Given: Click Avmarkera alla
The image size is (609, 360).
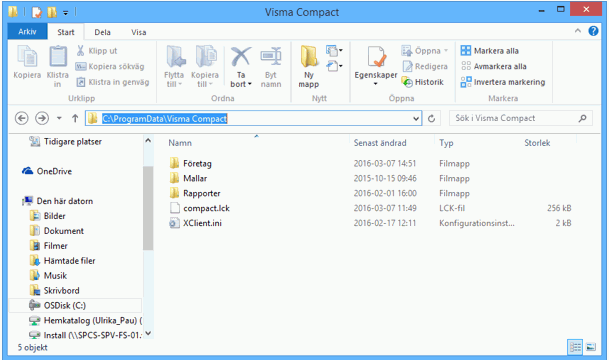Looking at the screenshot, I should pos(494,66).
